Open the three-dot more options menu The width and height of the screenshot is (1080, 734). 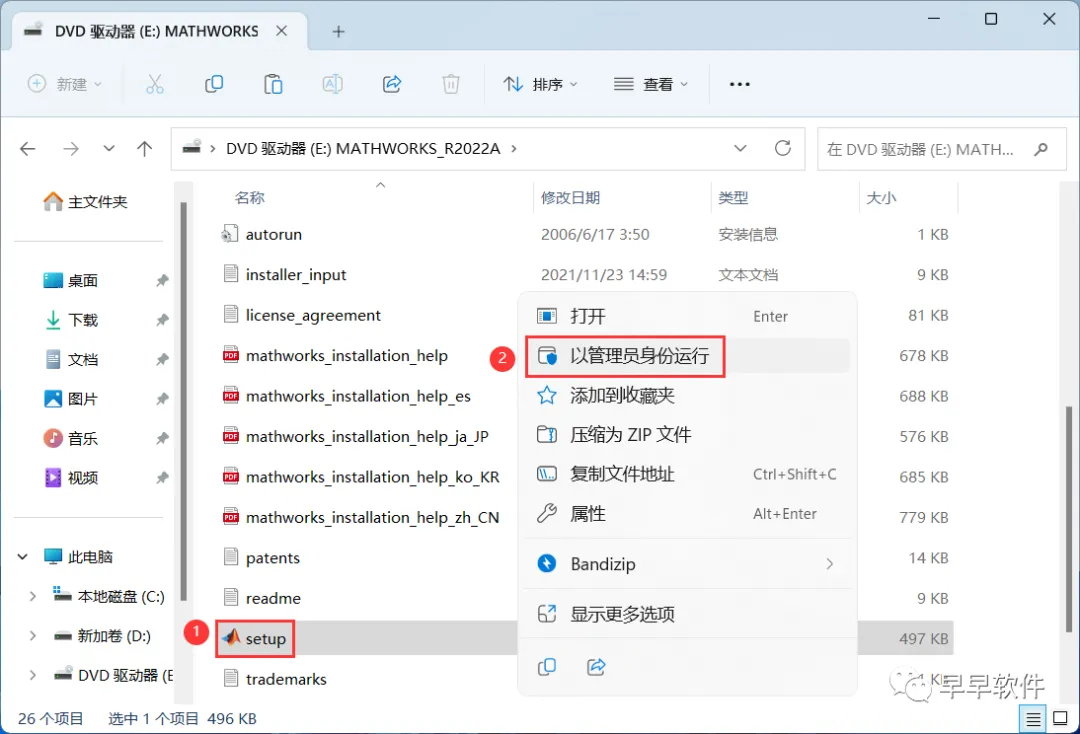pos(739,84)
